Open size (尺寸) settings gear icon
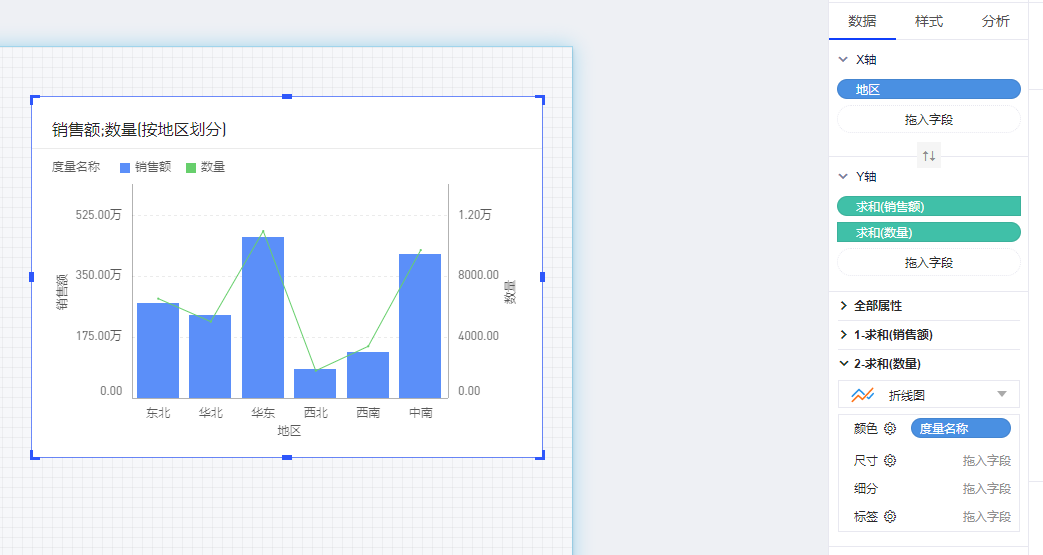This screenshot has height=555, width=1043. tap(890, 461)
